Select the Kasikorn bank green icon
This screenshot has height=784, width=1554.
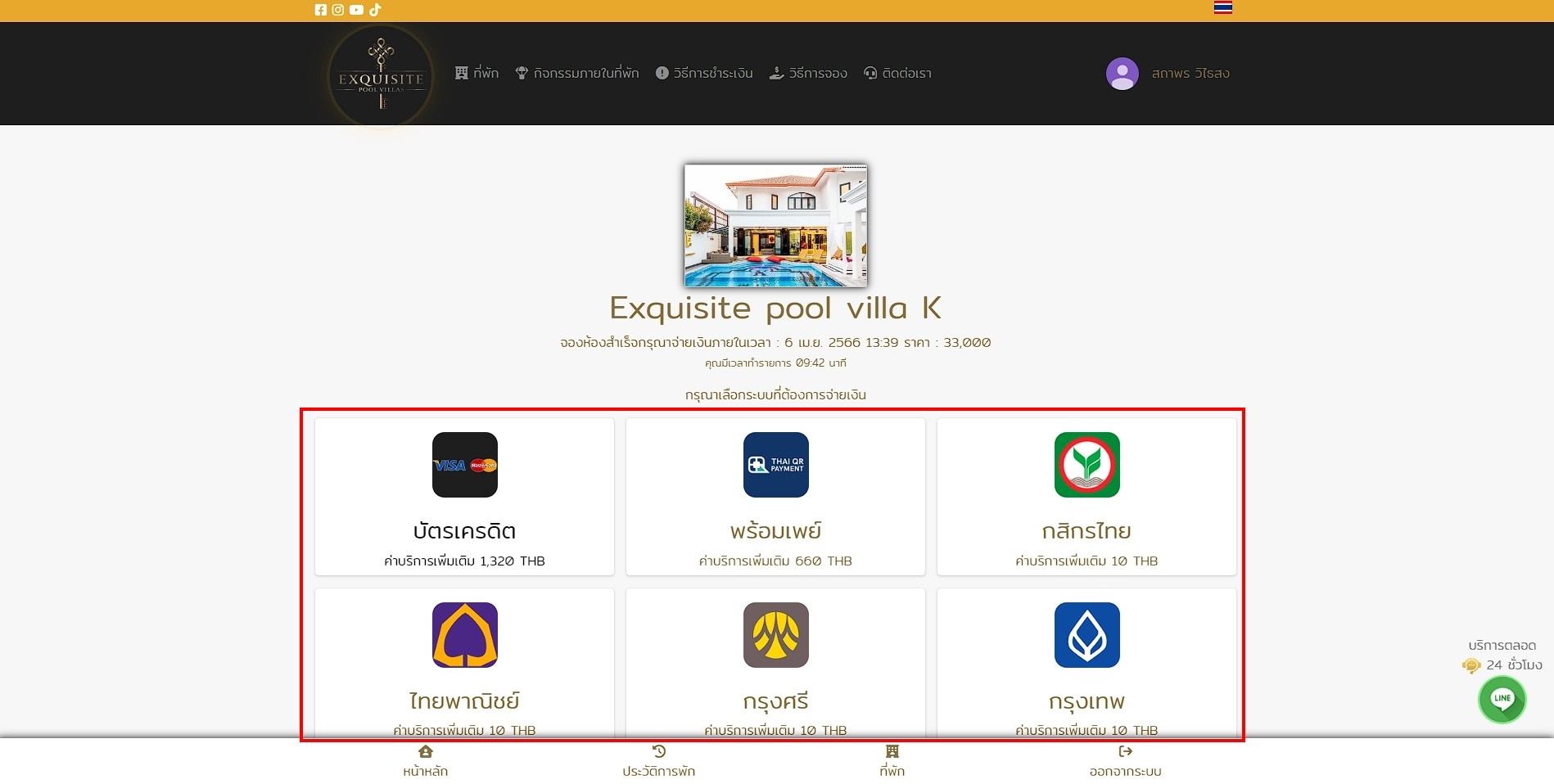pyautogui.click(x=1086, y=465)
